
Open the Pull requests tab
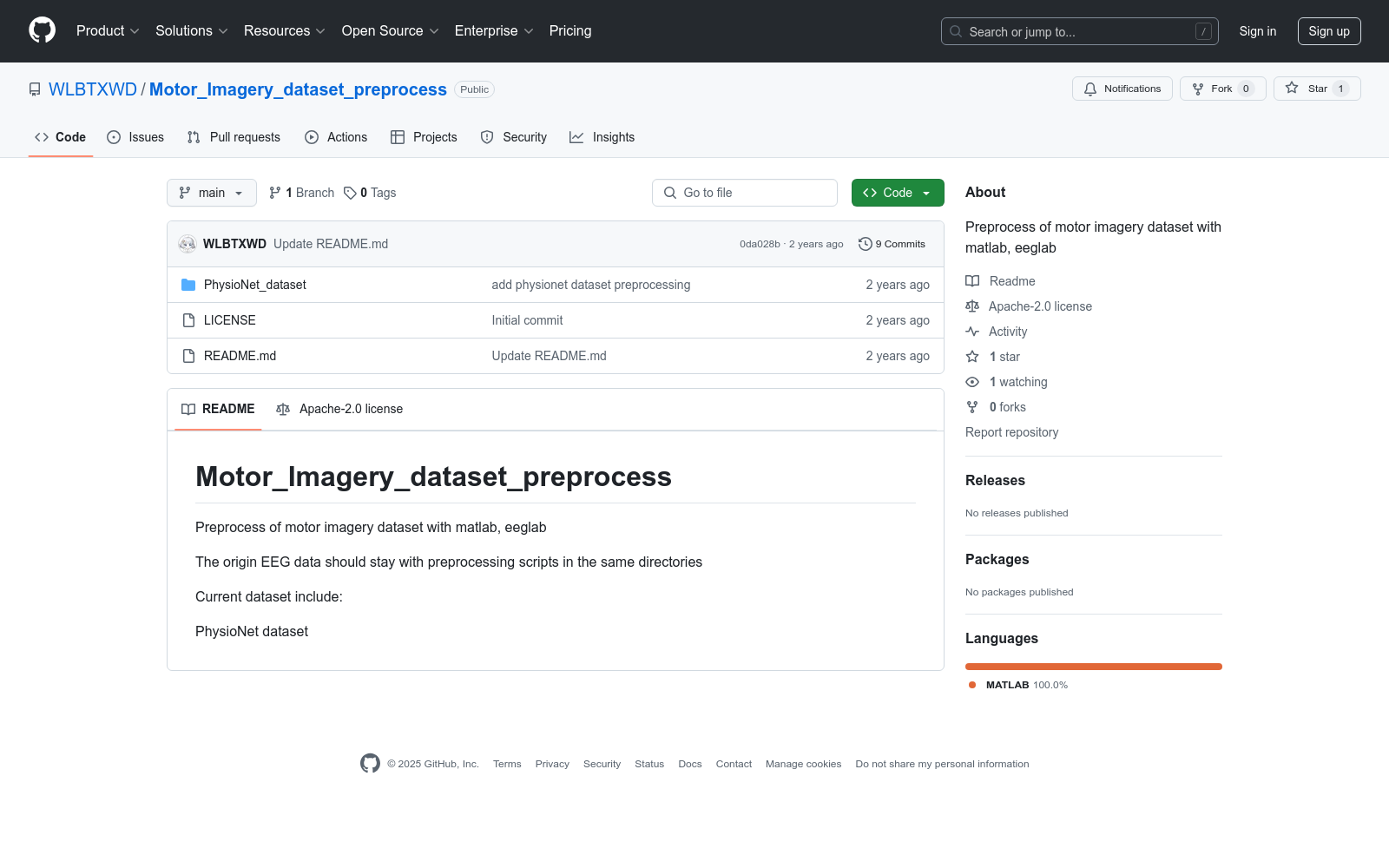pyautogui.click(x=234, y=137)
